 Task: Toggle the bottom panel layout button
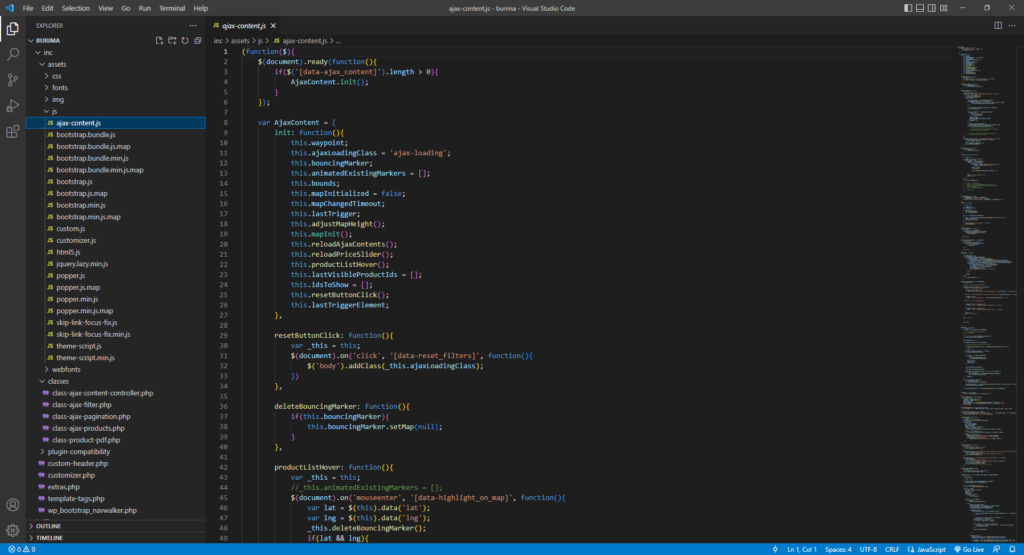(920, 8)
